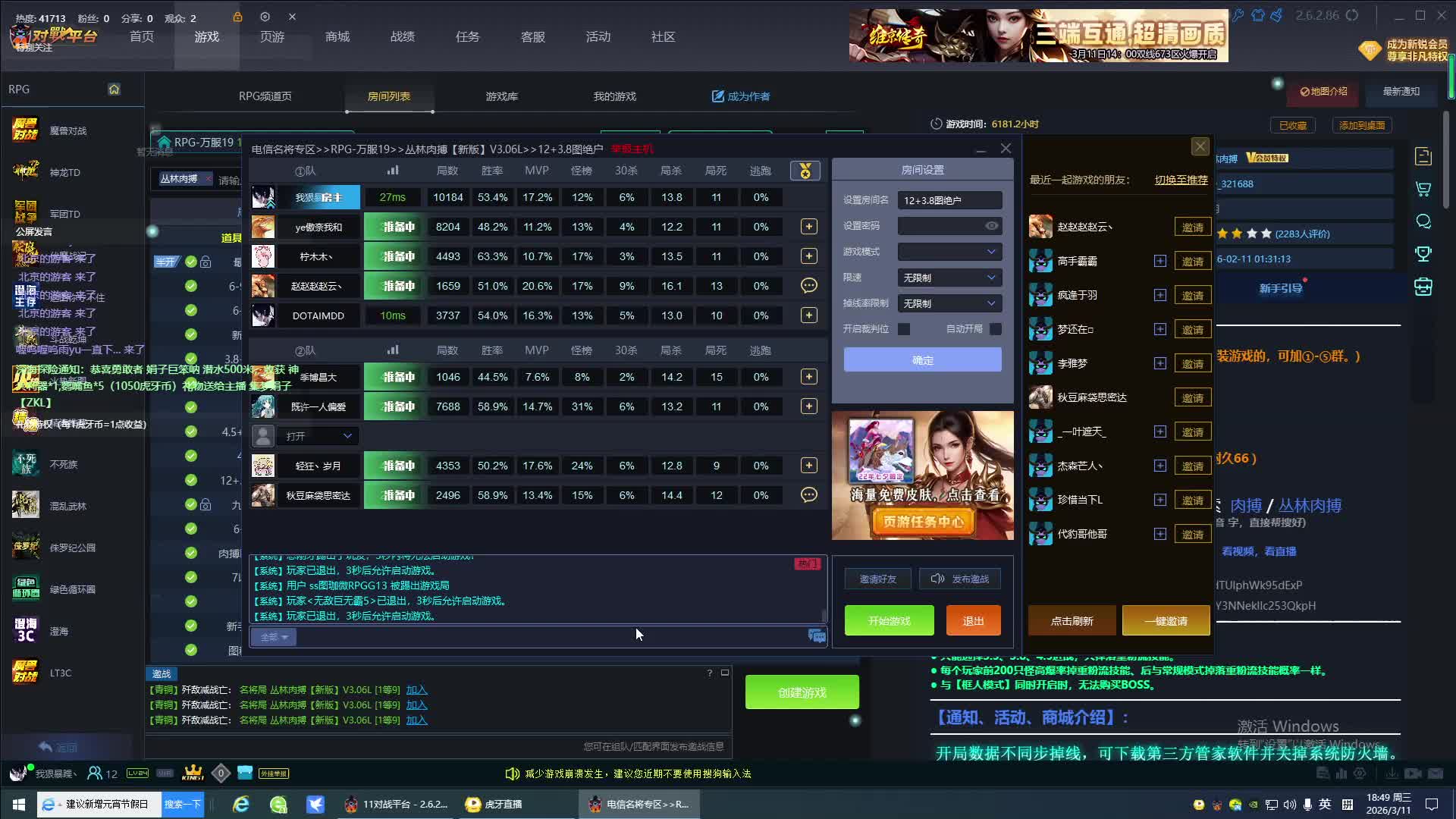Click plus icon next to ye傲奈我和
The image size is (1456, 819).
click(808, 227)
